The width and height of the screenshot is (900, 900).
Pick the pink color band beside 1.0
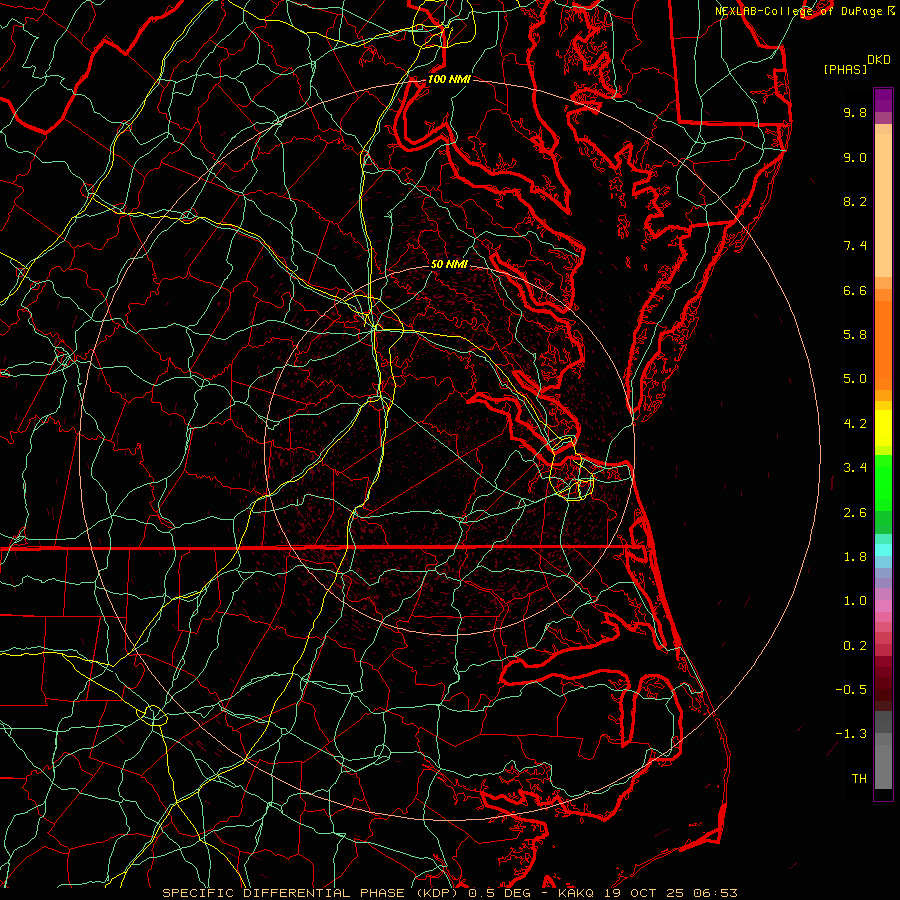coord(883,606)
